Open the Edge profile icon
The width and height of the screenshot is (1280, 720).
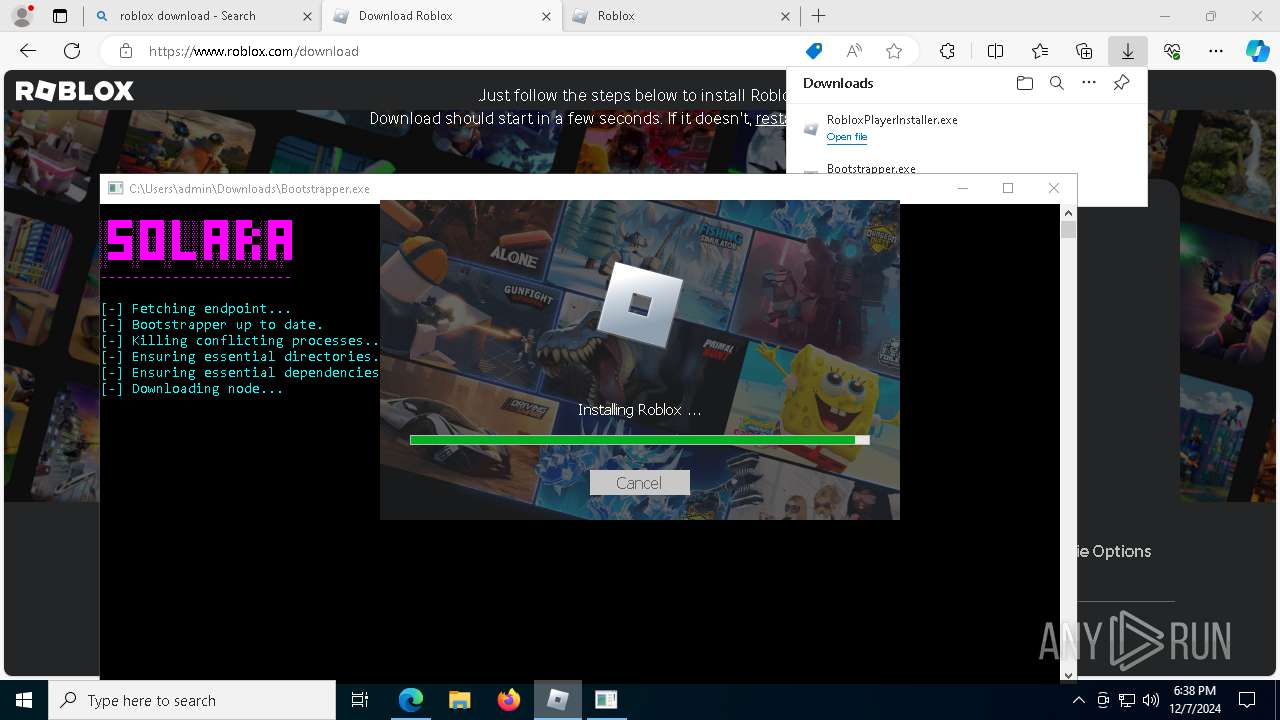(x=21, y=16)
